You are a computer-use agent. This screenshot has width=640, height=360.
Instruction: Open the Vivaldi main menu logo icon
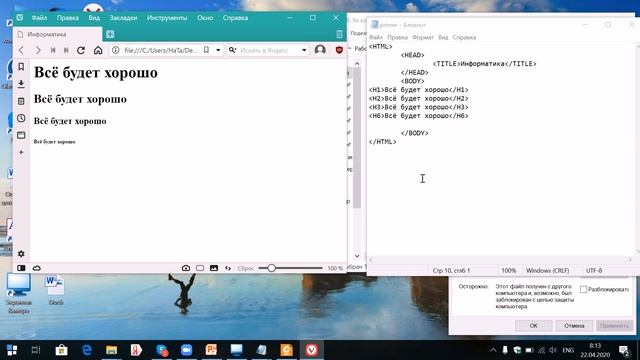tap(20, 18)
